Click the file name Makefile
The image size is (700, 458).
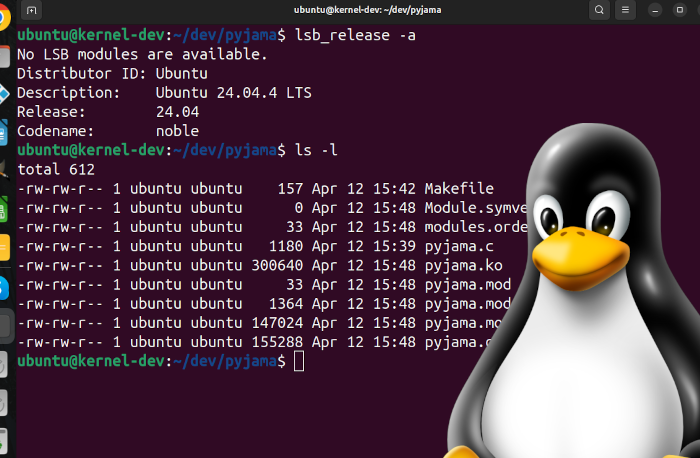pyautogui.click(x=459, y=189)
